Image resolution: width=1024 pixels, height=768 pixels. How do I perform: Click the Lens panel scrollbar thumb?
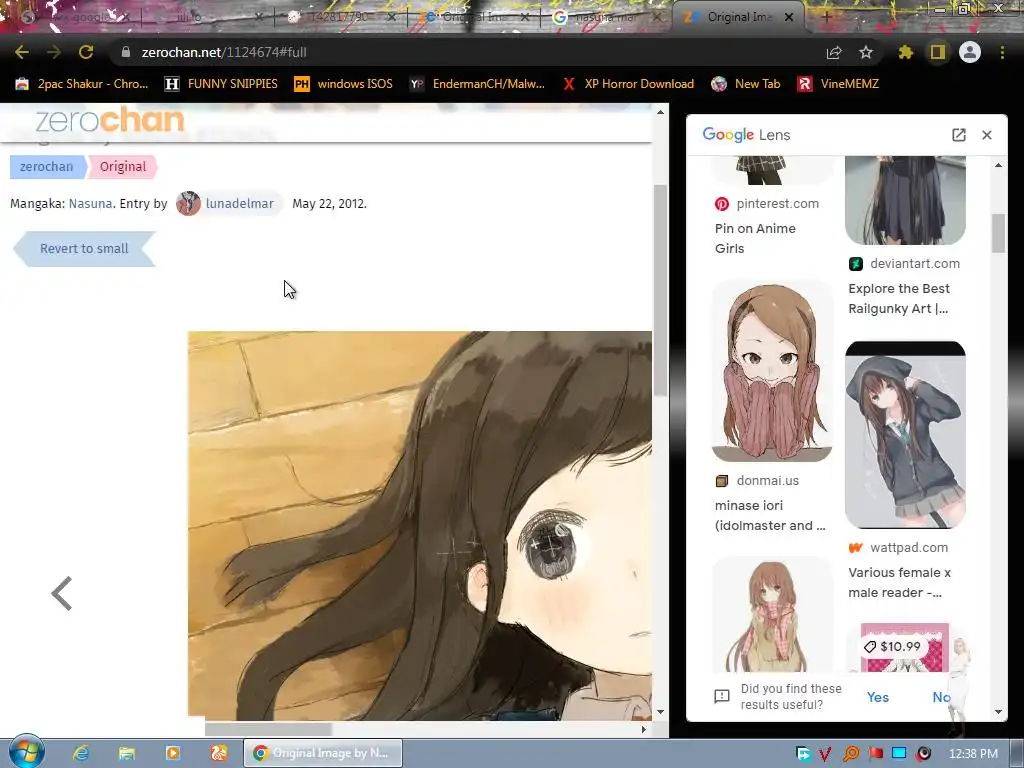(x=998, y=232)
